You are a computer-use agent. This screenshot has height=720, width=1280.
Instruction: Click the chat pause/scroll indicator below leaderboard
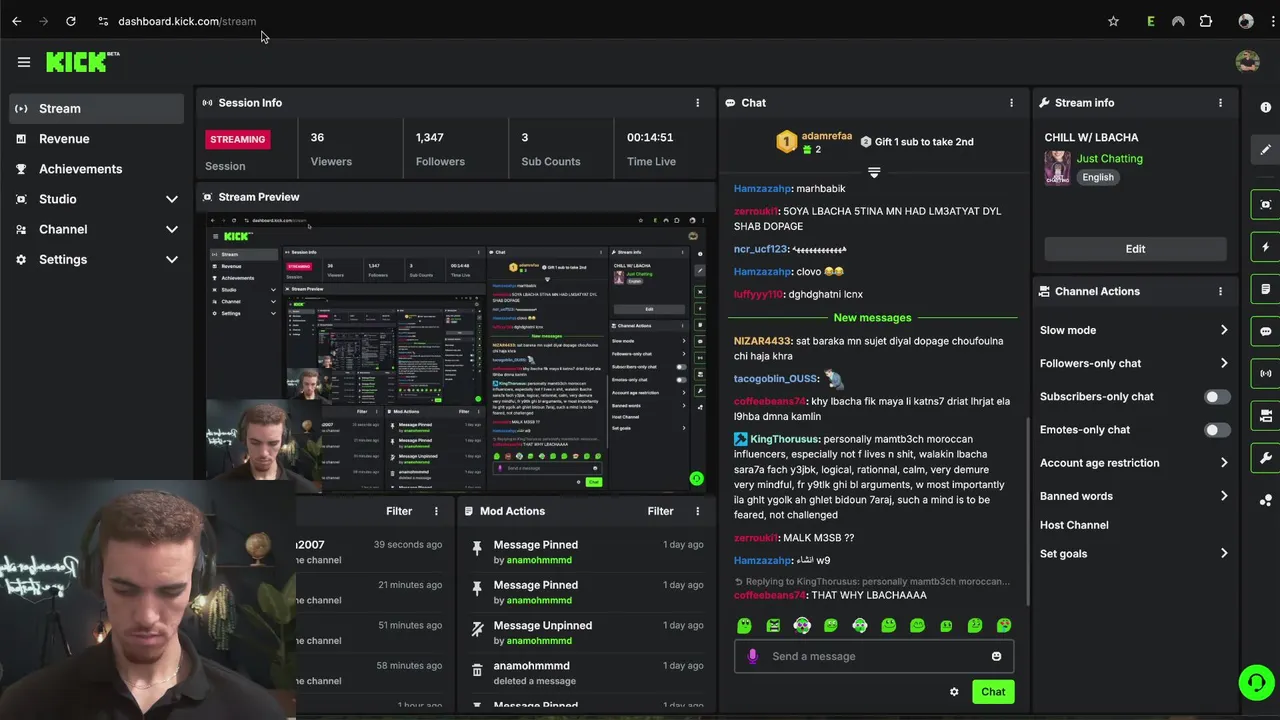tap(874, 173)
